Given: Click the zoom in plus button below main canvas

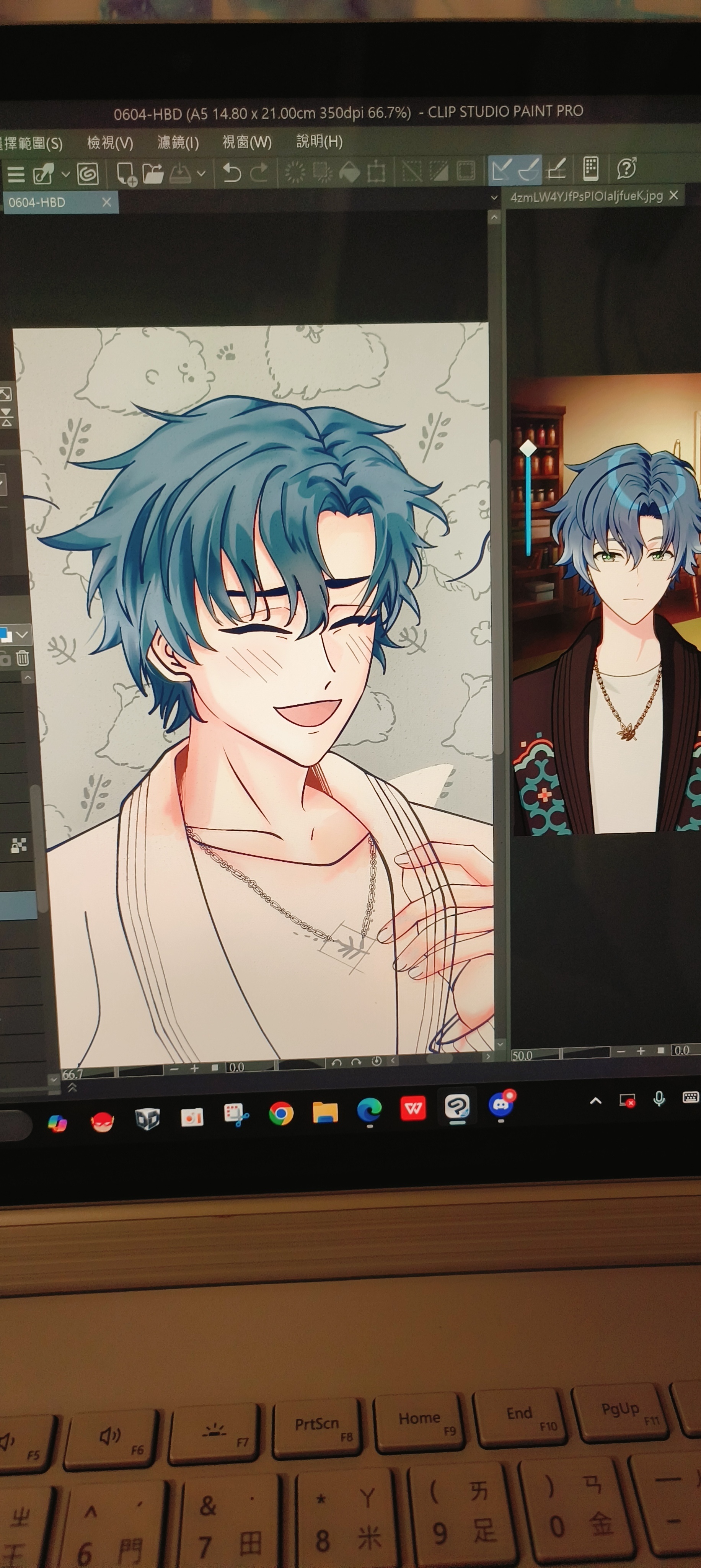Looking at the screenshot, I should (194, 1068).
